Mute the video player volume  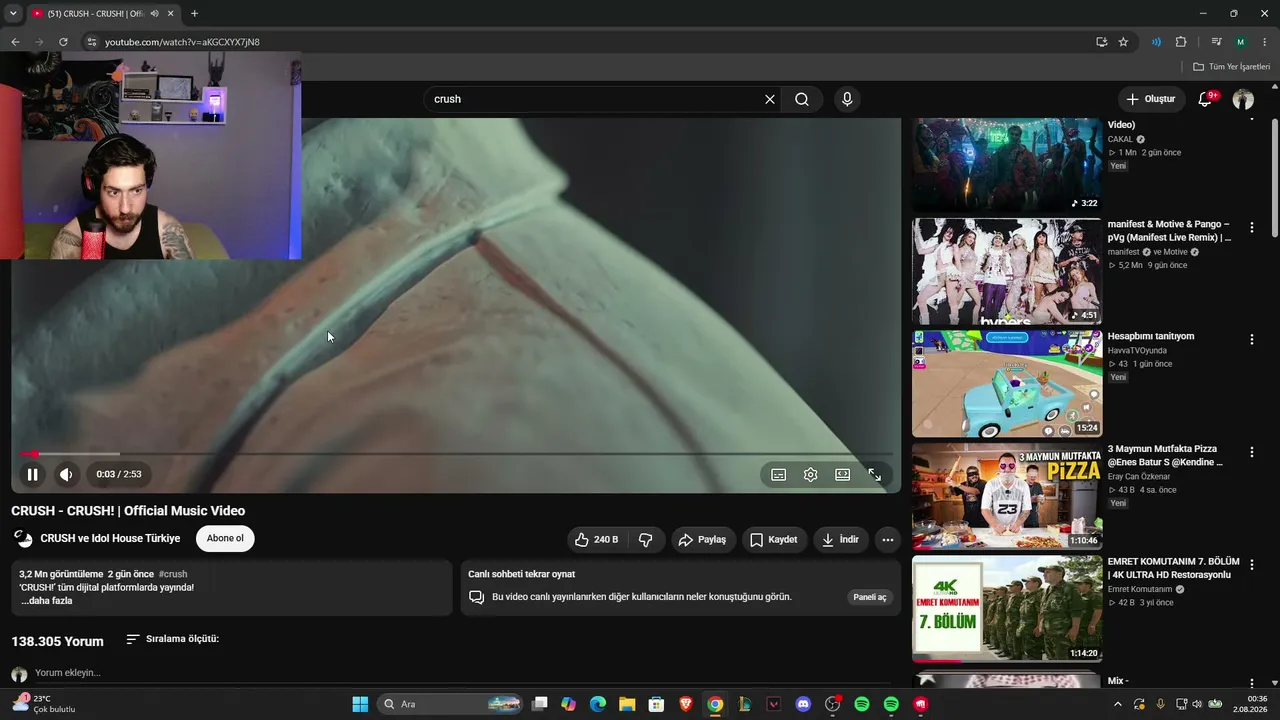[66, 475]
